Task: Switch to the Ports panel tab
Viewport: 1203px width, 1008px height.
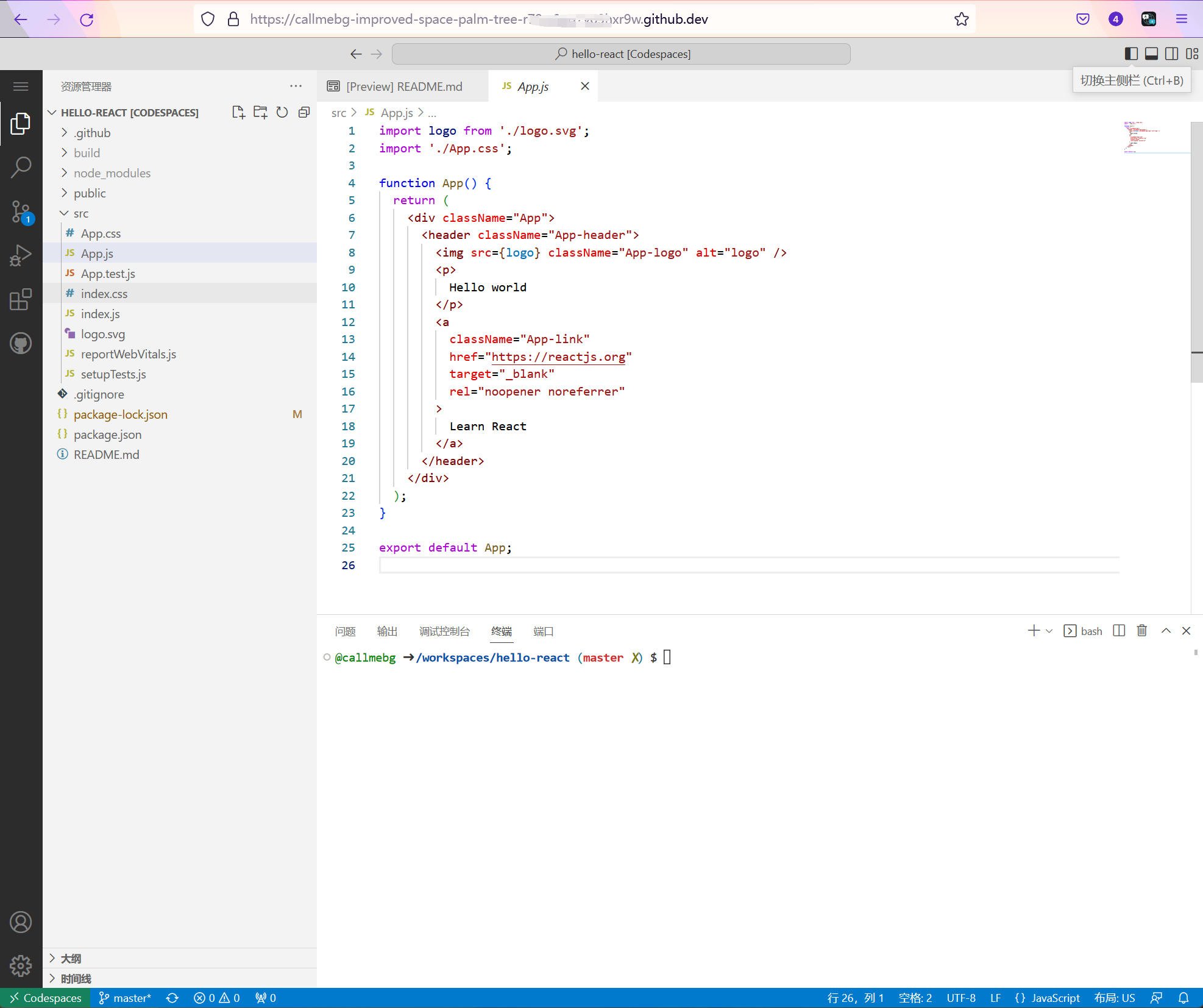Action: 543,631
